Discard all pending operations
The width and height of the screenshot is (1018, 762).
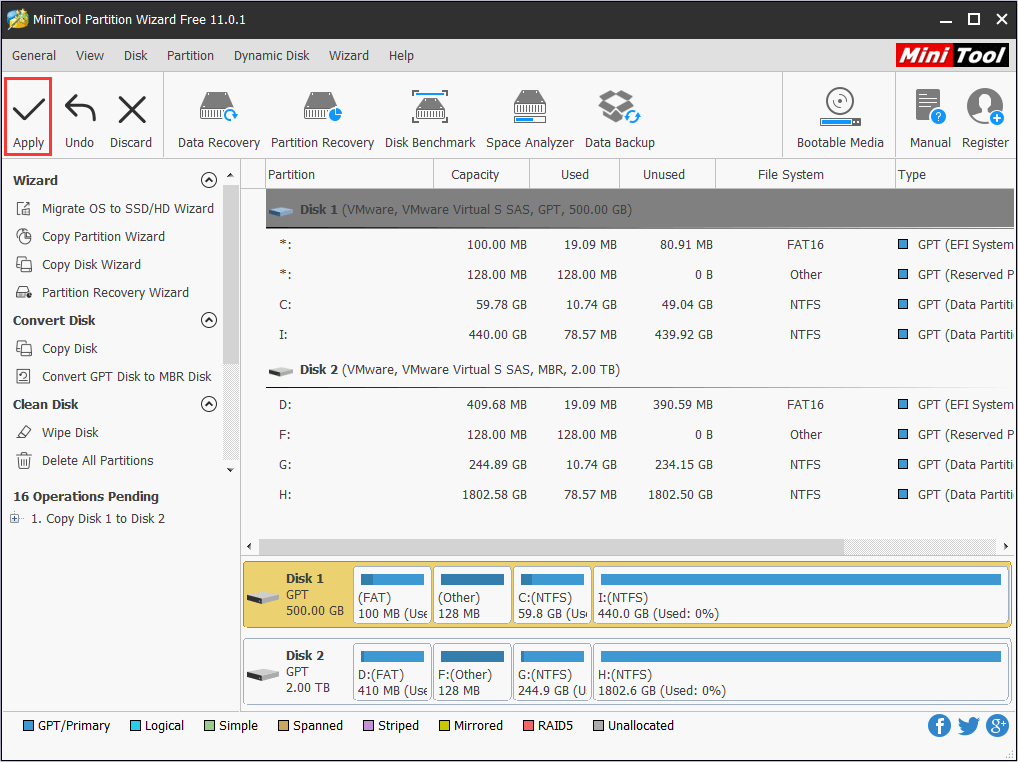(x=131, y=122)
